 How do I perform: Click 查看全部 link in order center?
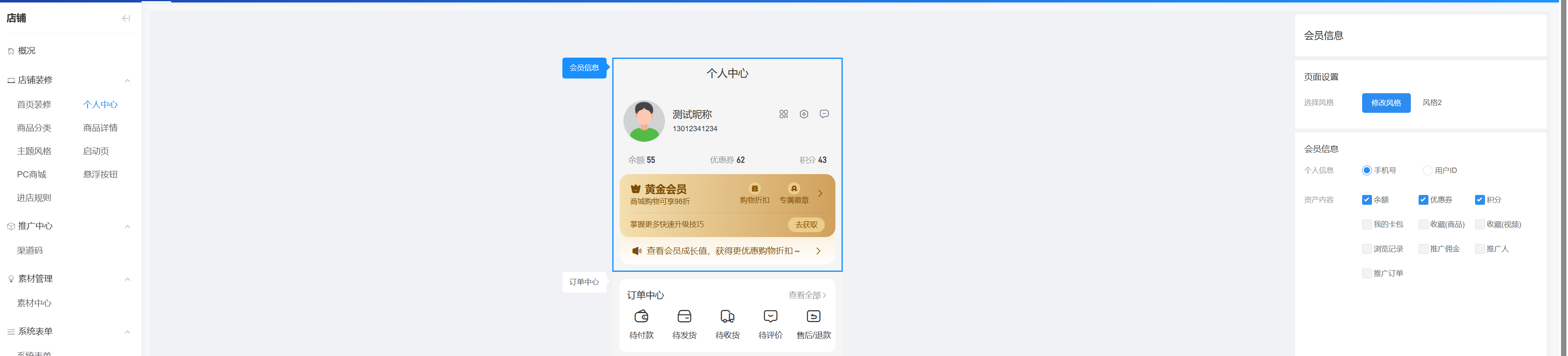coord(807,295)
